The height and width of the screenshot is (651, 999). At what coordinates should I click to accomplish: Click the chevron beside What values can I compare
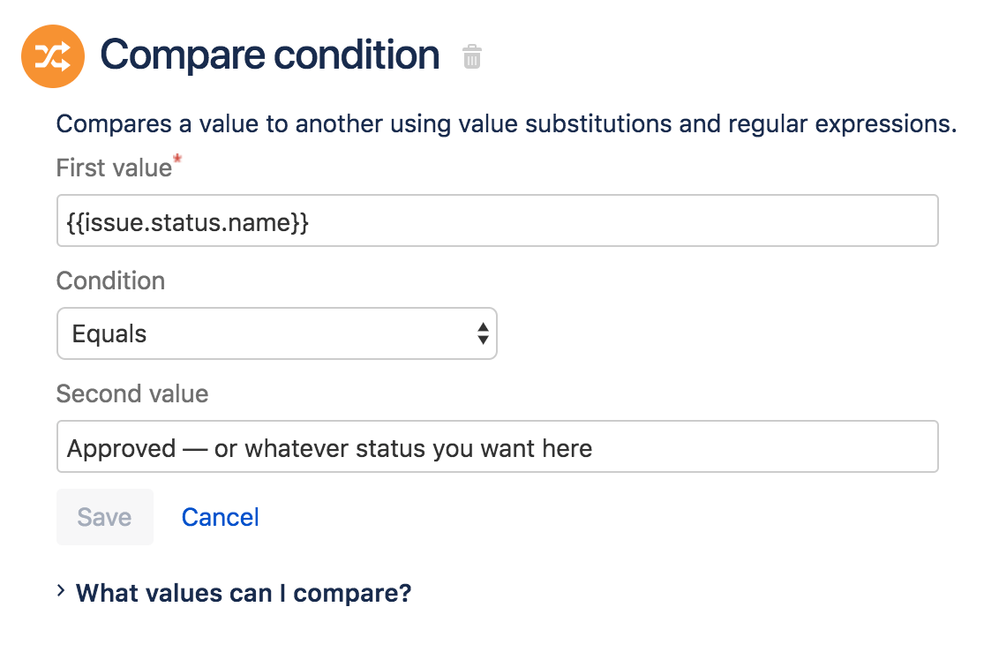point(62,592)
